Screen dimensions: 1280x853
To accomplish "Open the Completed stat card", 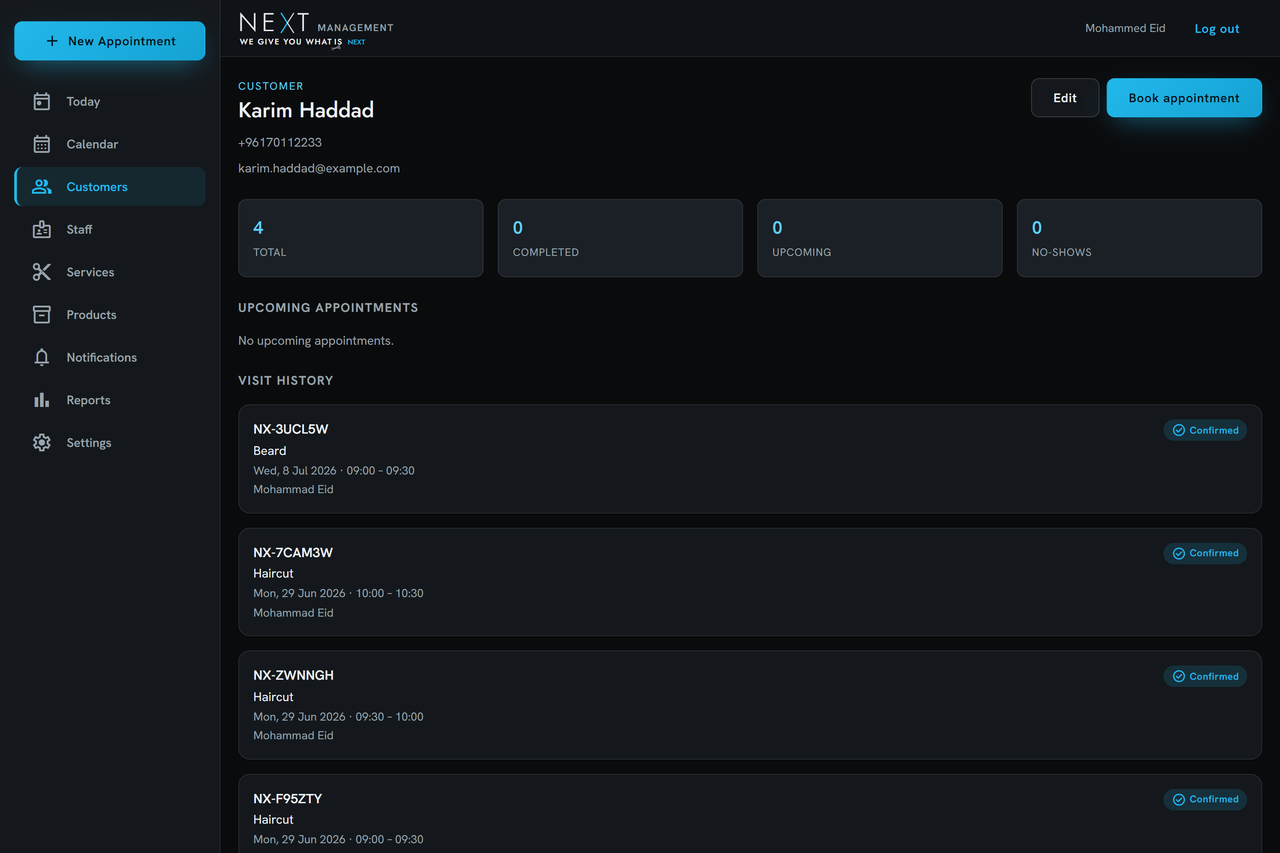I will [620, 238].
